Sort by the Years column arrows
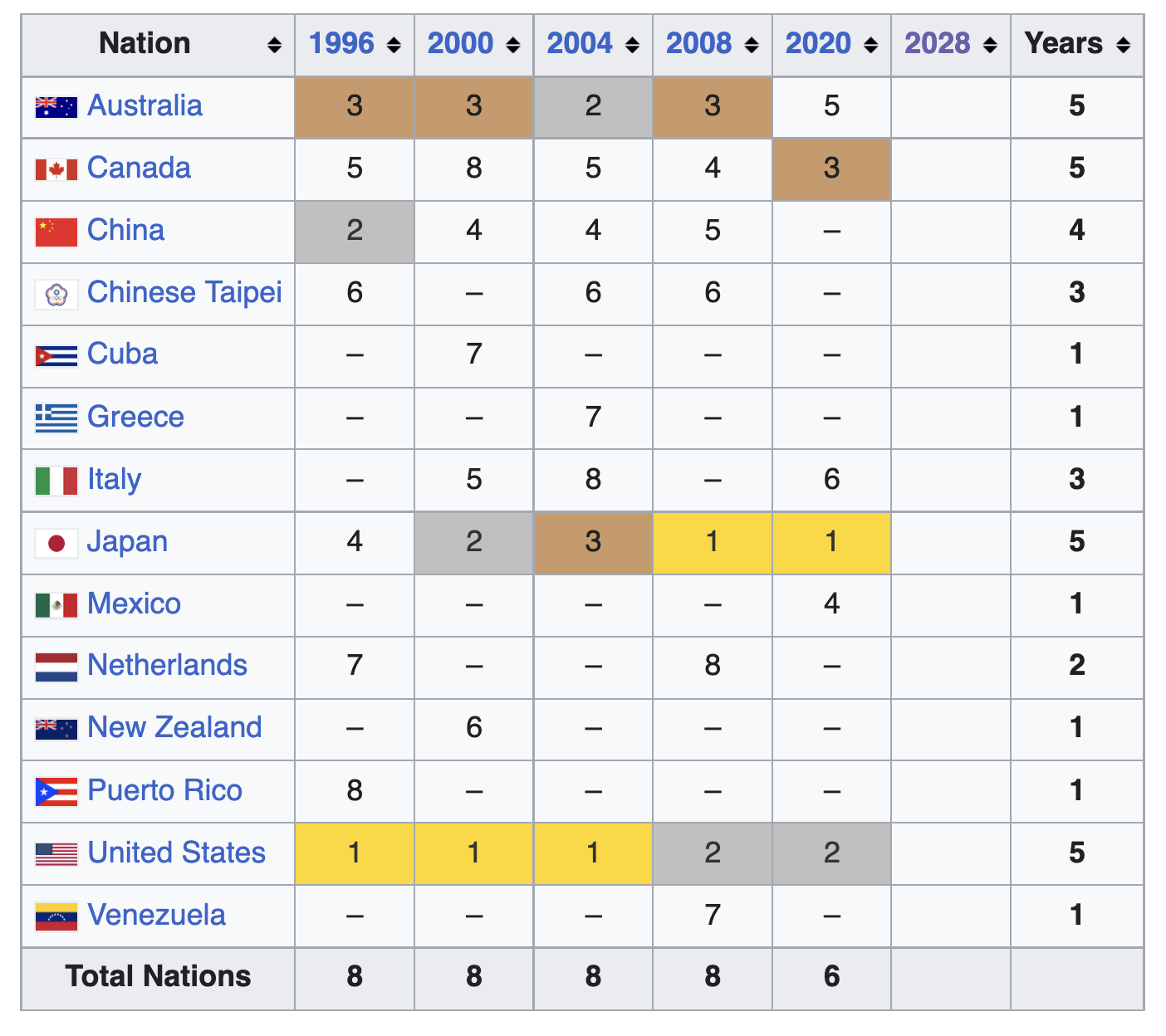 point(1124,46)
